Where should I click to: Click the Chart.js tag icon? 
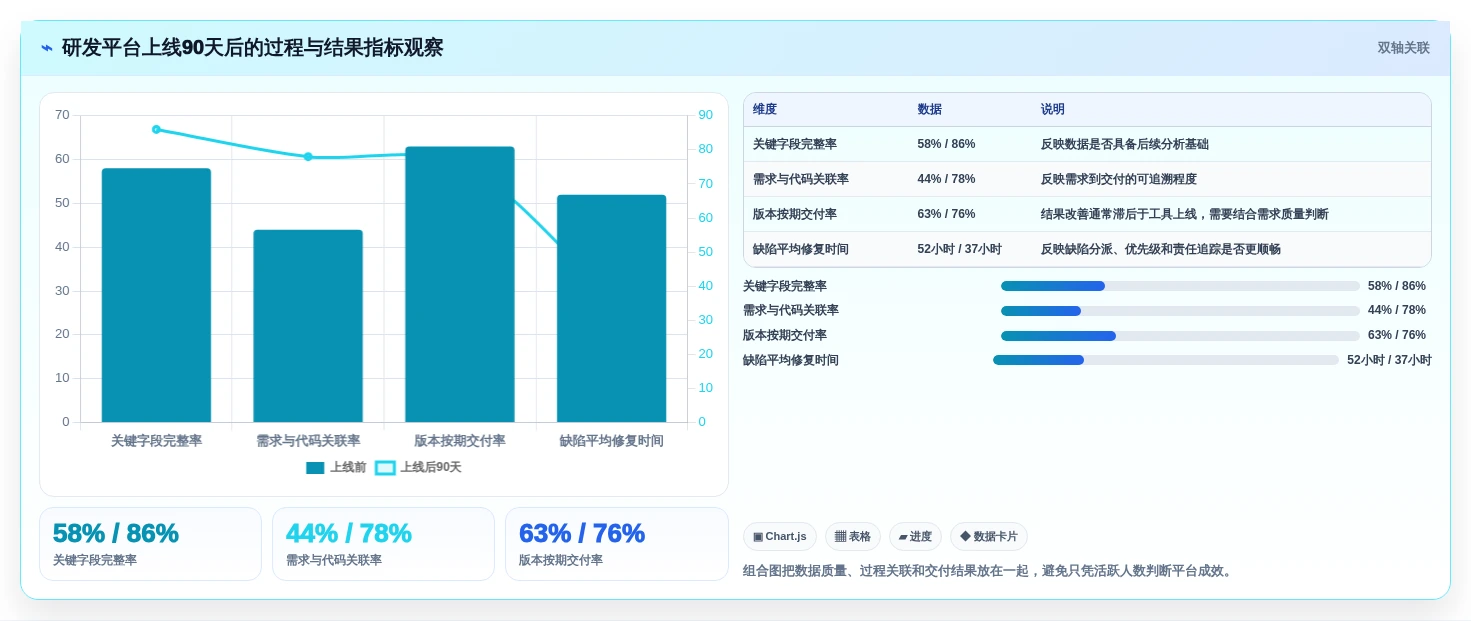(x=758, y=537)
